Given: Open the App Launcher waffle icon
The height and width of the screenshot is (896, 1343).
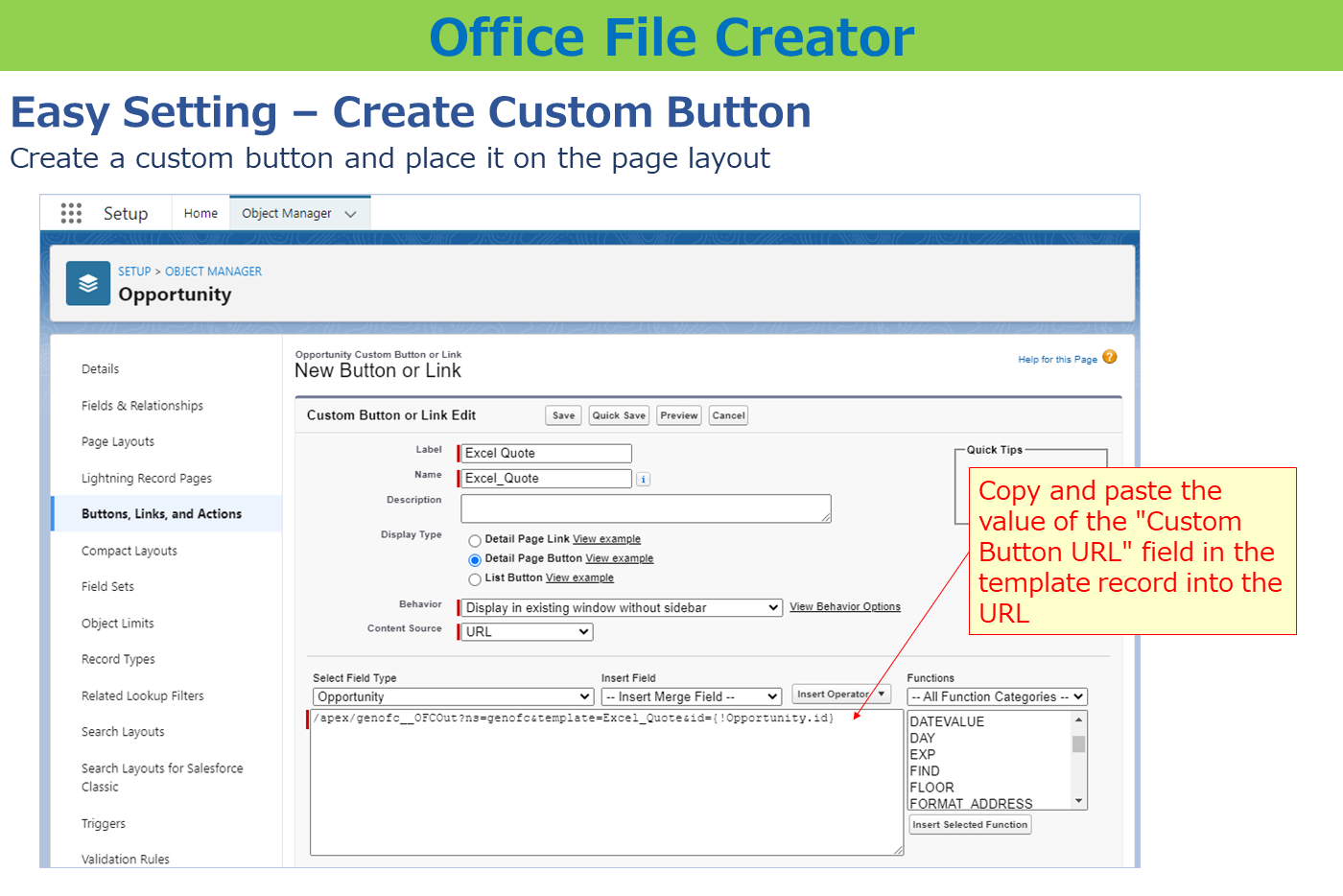Looking at the screenshot, I should click(71, 213).
